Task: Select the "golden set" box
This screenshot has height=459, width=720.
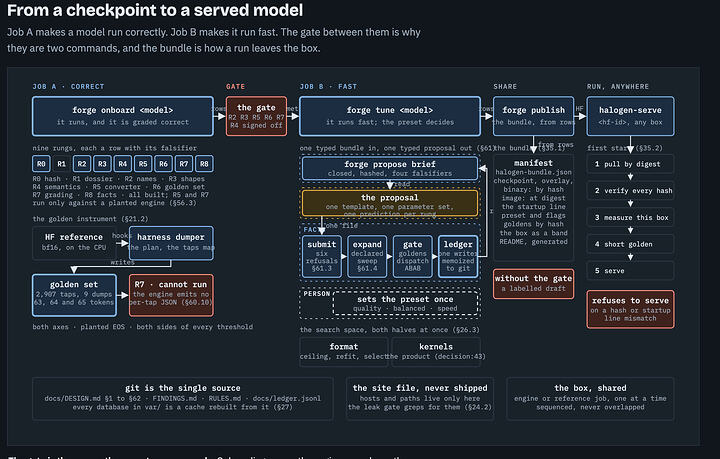Action: pyautogui.click(x=74, y=295)
